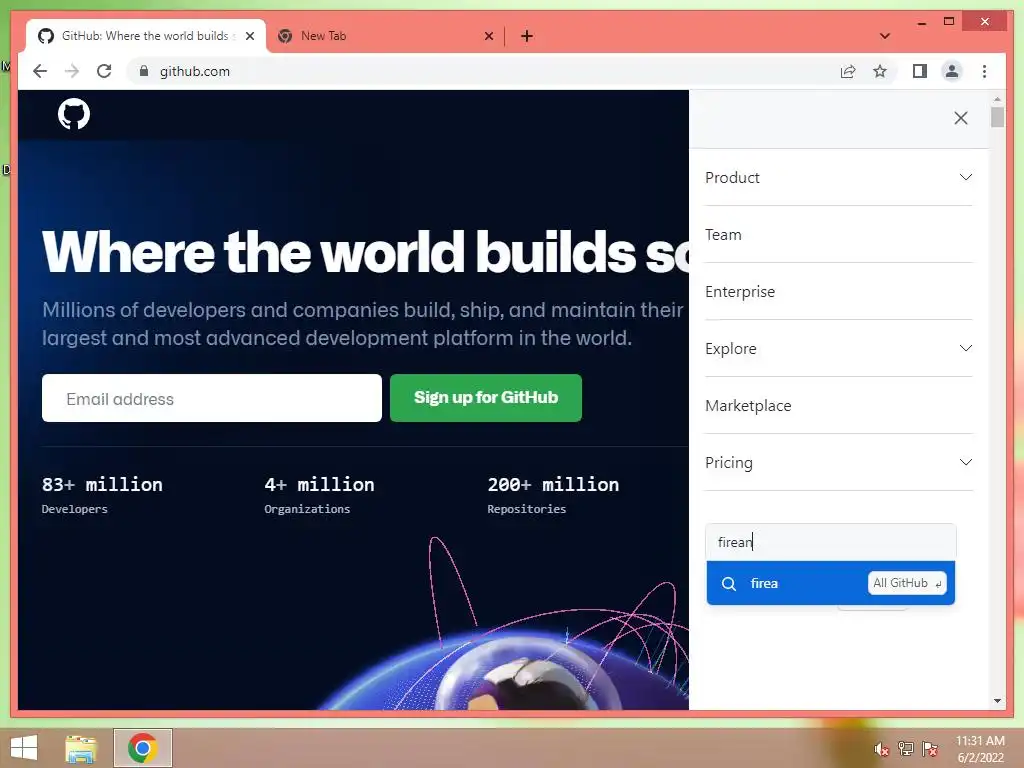This screenshot has height=768, width=1024.
Task: Switch to the New Tab tab
Action: [385, 36]
